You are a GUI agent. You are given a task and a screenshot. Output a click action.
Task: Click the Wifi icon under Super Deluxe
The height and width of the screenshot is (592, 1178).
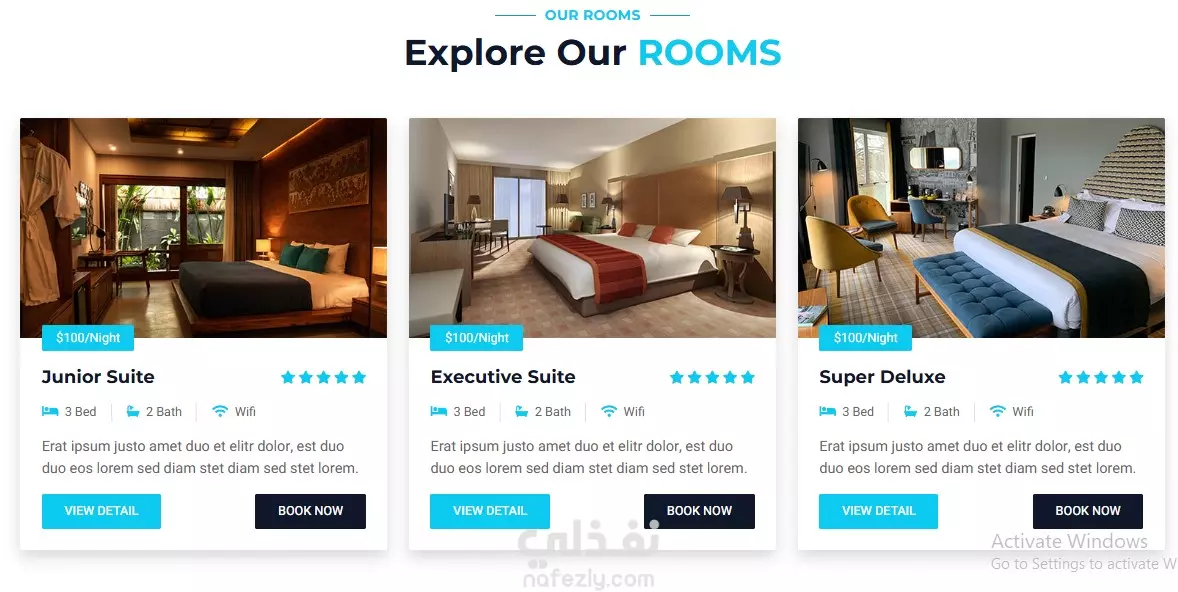997,412
